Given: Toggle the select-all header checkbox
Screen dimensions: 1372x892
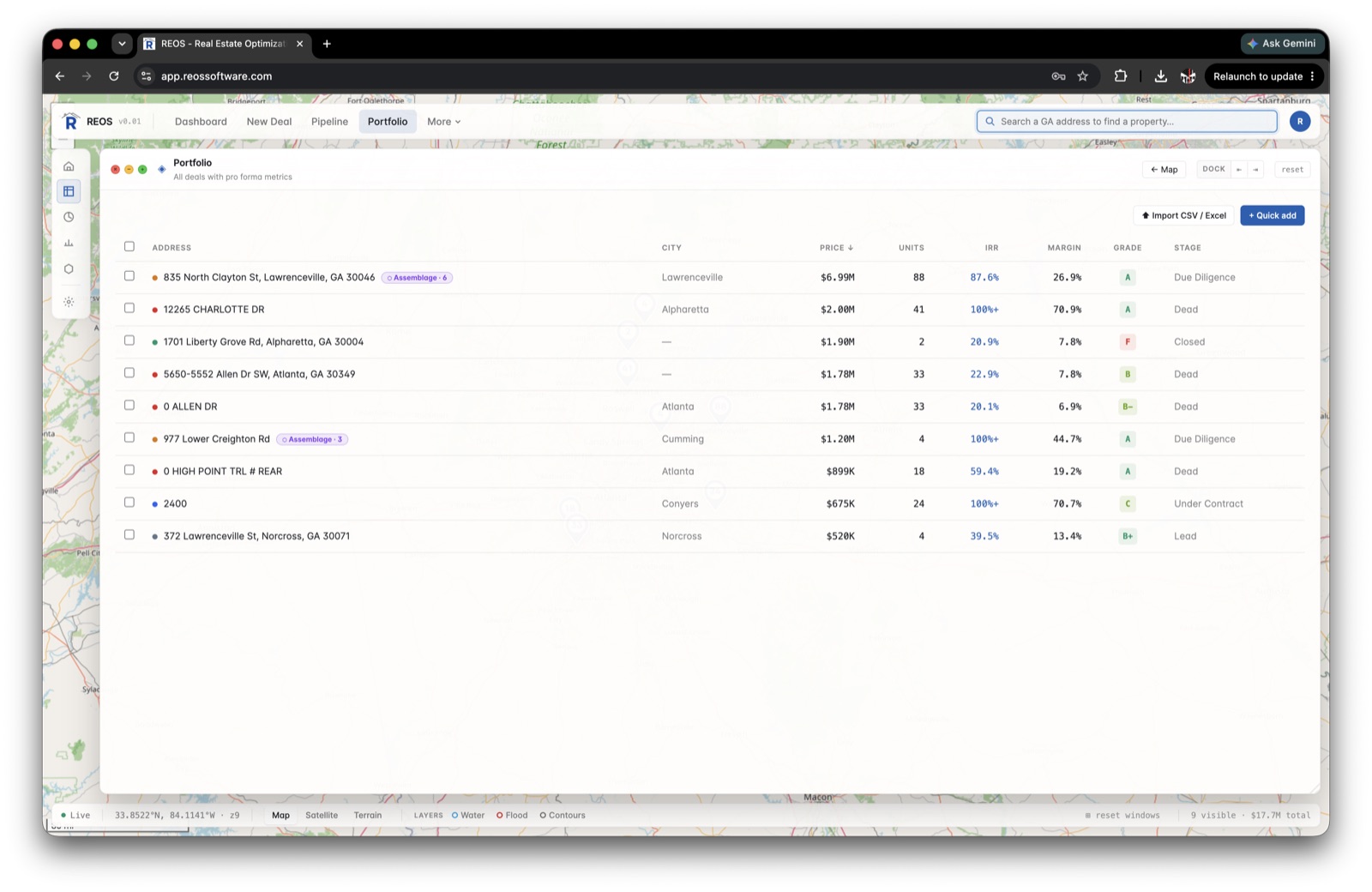Looking at the screenshot, I should pyautogui.click(x=129, y=246).
